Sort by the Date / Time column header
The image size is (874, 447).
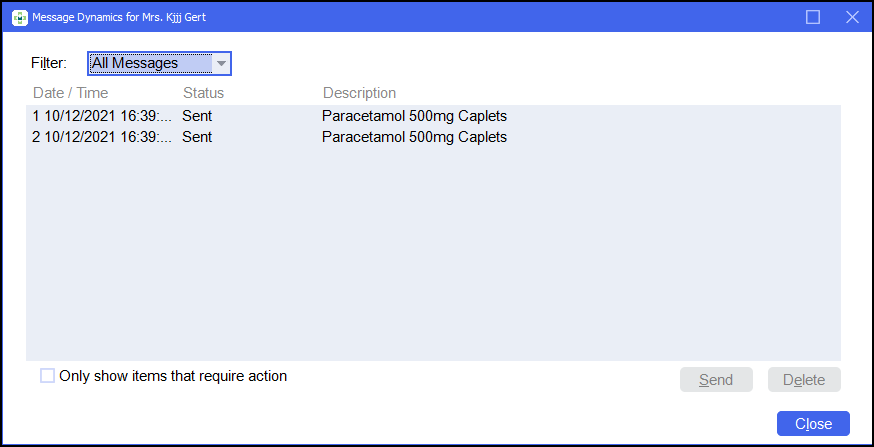click(x=70, y=93)
